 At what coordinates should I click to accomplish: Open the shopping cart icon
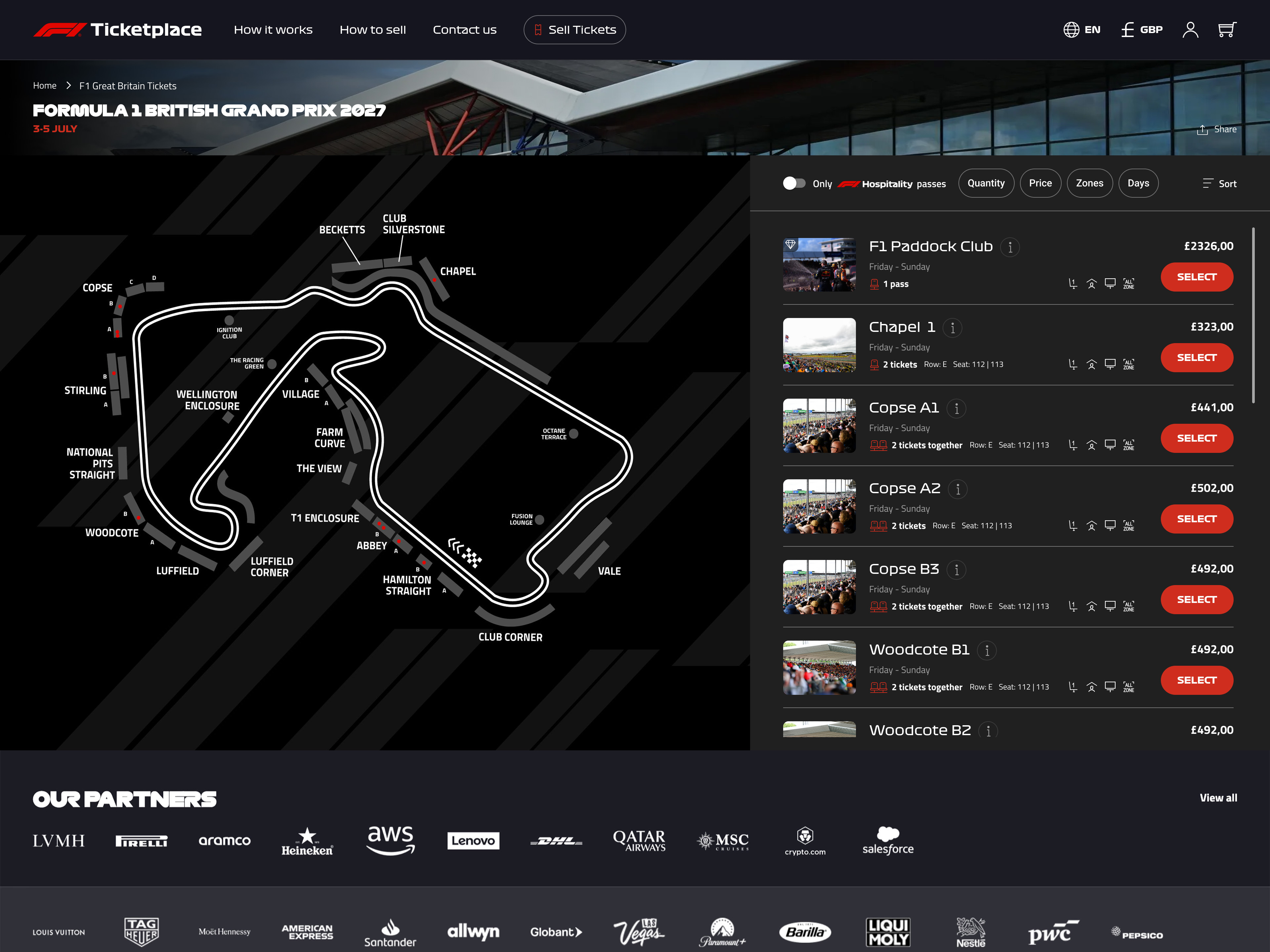click(x=1227, y=30)
